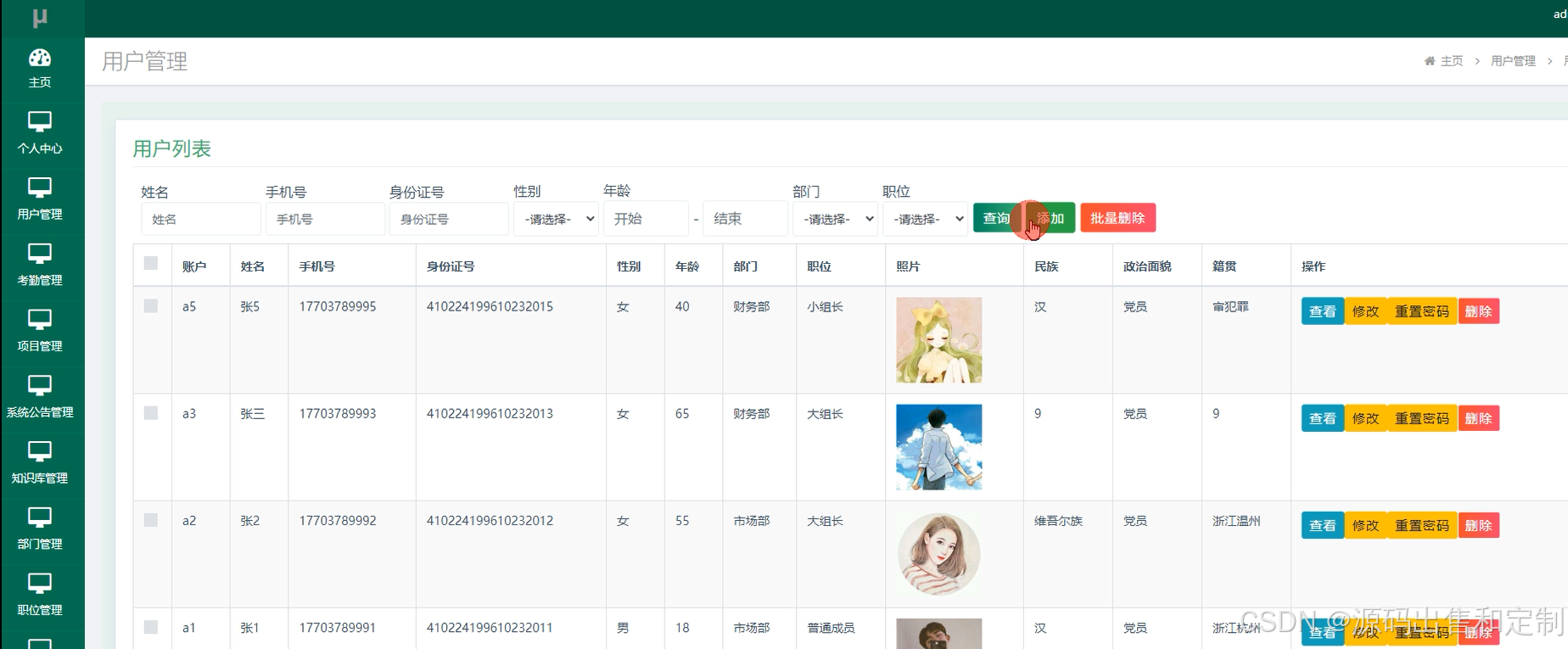The image size is (1568, 649).
Task: Click the red 批量删除 button
Action: pos(1117,218)
